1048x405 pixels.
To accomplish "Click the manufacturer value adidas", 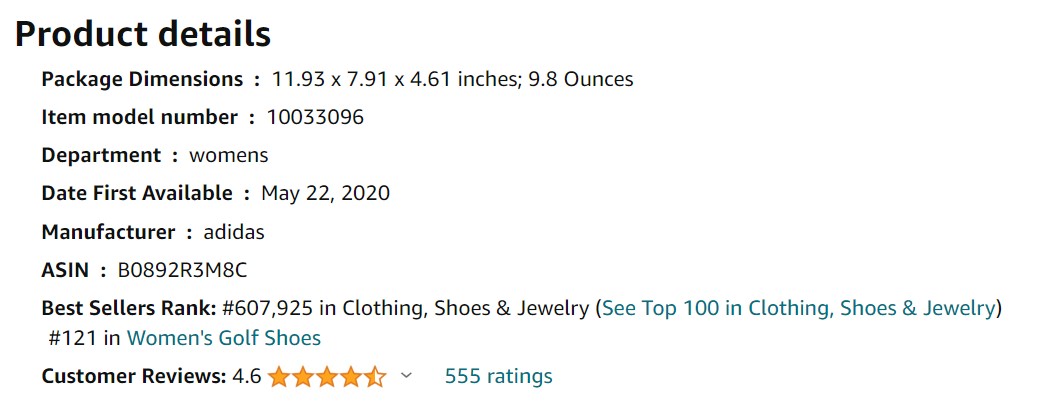I will coord(234,232).
